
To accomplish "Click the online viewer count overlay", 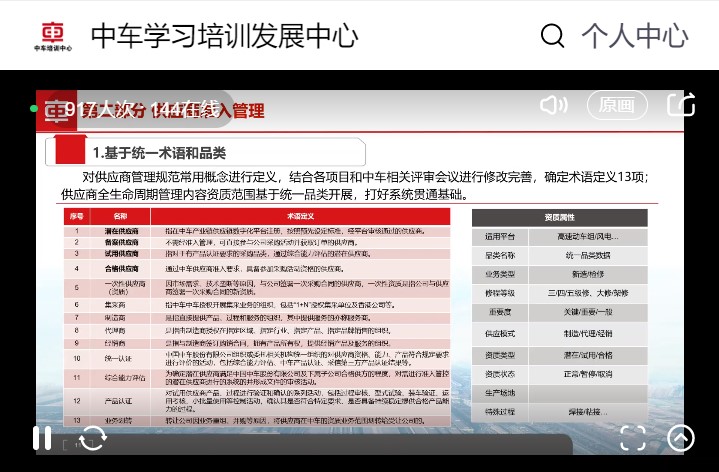I will pos(142,109).
